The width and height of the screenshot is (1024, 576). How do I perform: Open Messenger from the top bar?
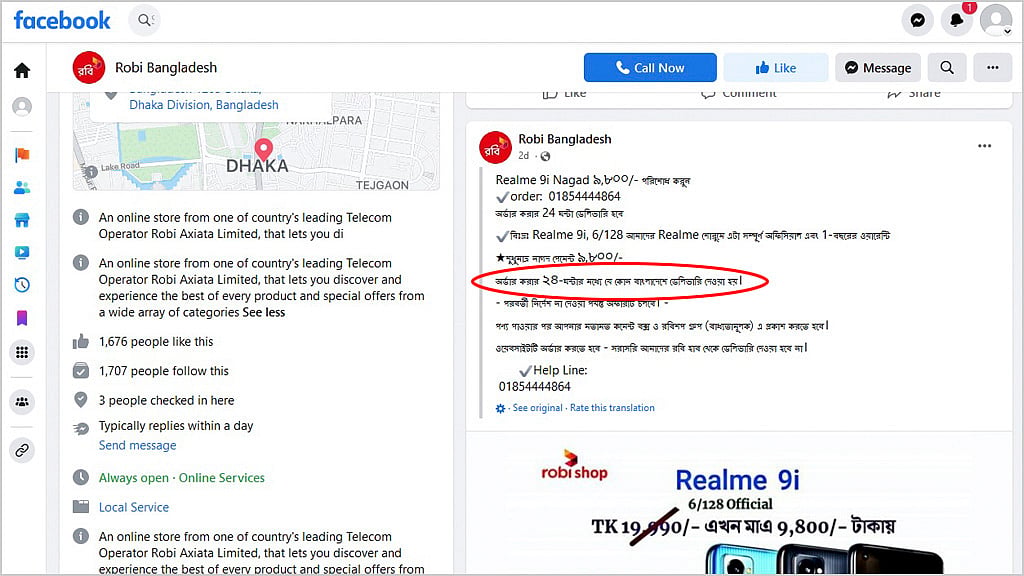point(918,20)
